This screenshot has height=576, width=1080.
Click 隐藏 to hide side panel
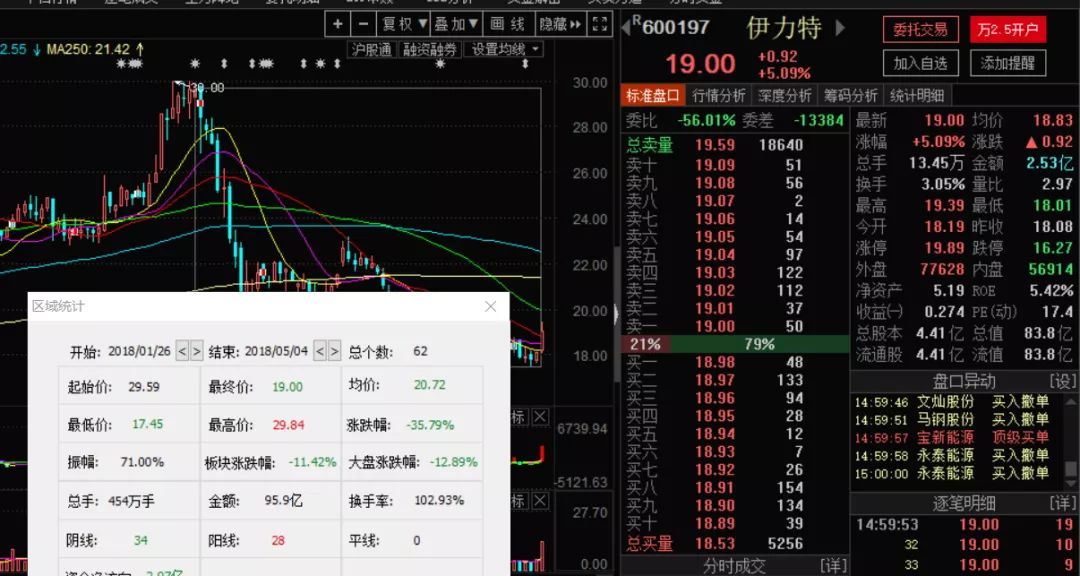[560, 25]
